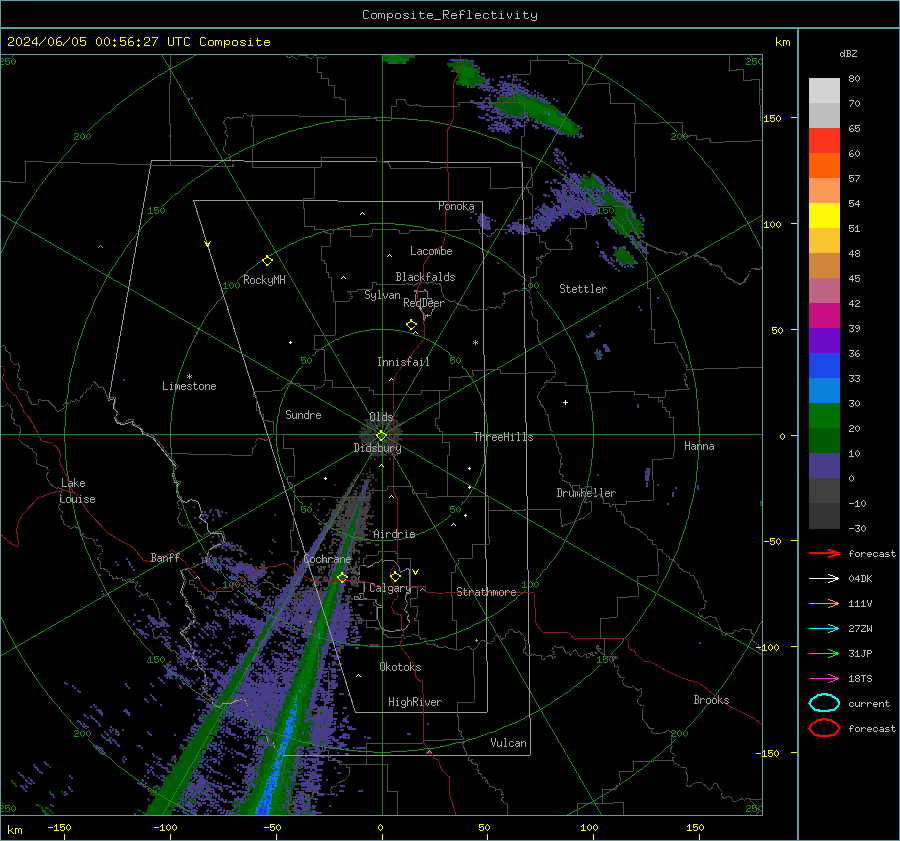Click the red 60 dBZ color swatch
This screenshot has width=900, height=841.
(x=824, y=141)
